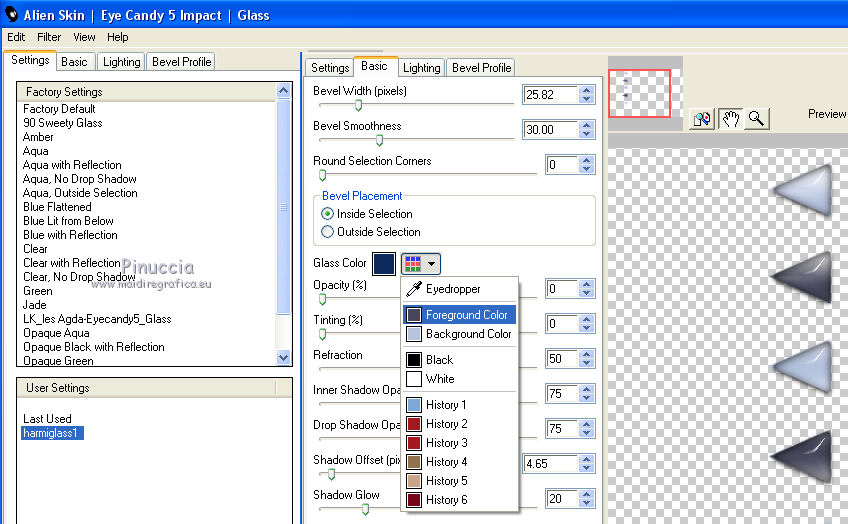This screenshot has height=524, width=848.
Task: Increase Bevel Width with spinner arrows
Action: point(586,90)
